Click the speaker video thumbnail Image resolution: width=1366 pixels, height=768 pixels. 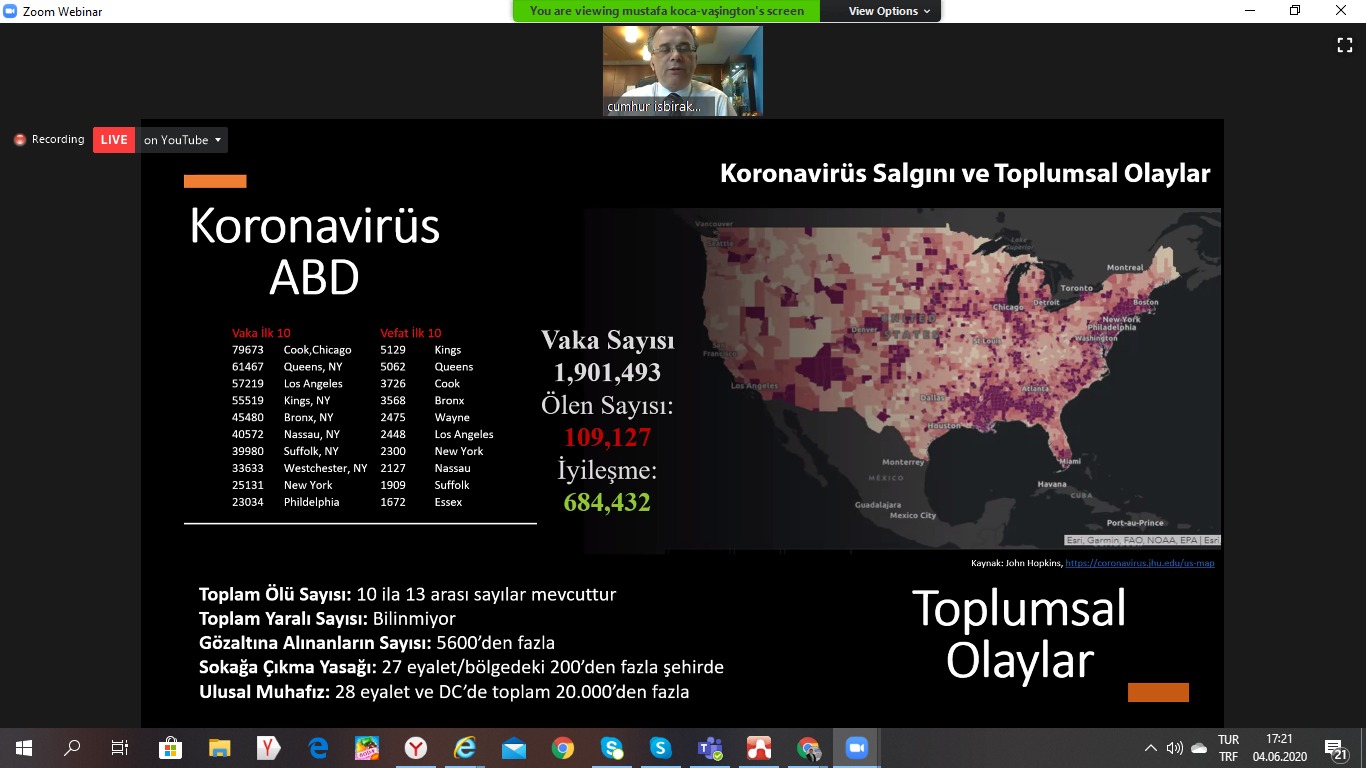point(682,70)
